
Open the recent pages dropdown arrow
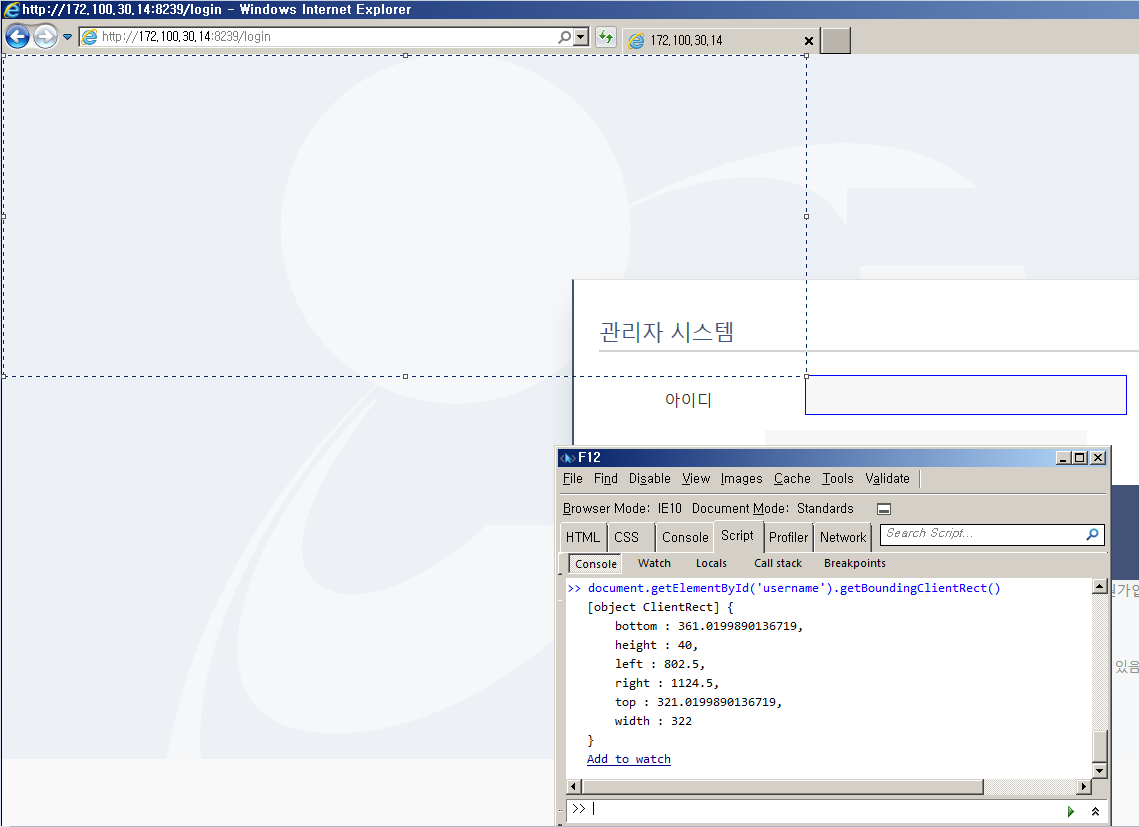coord(68,38)
